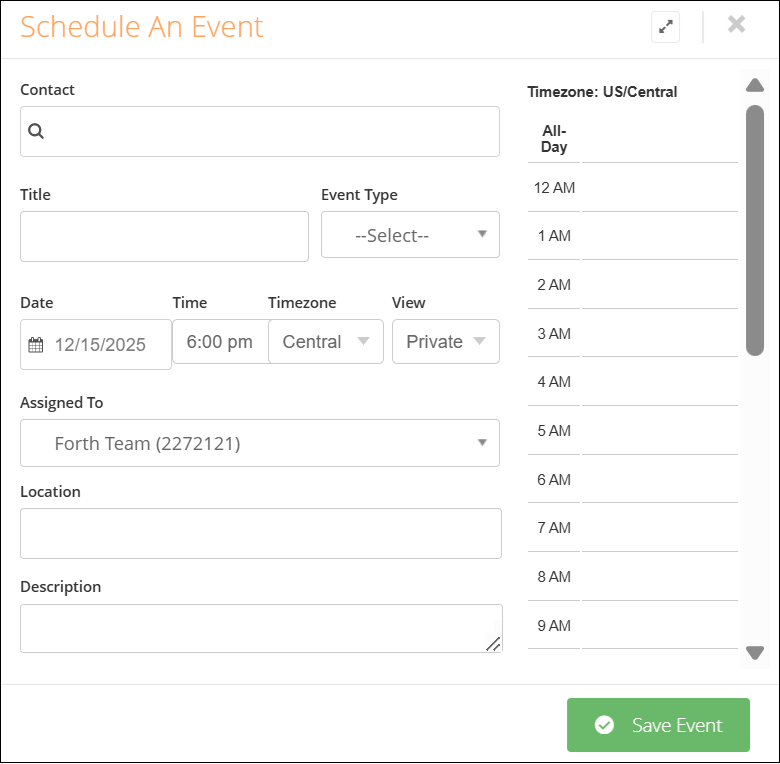Click the Save Event checkmark icon
The image size is (780, 764).
tap(604, 725)
